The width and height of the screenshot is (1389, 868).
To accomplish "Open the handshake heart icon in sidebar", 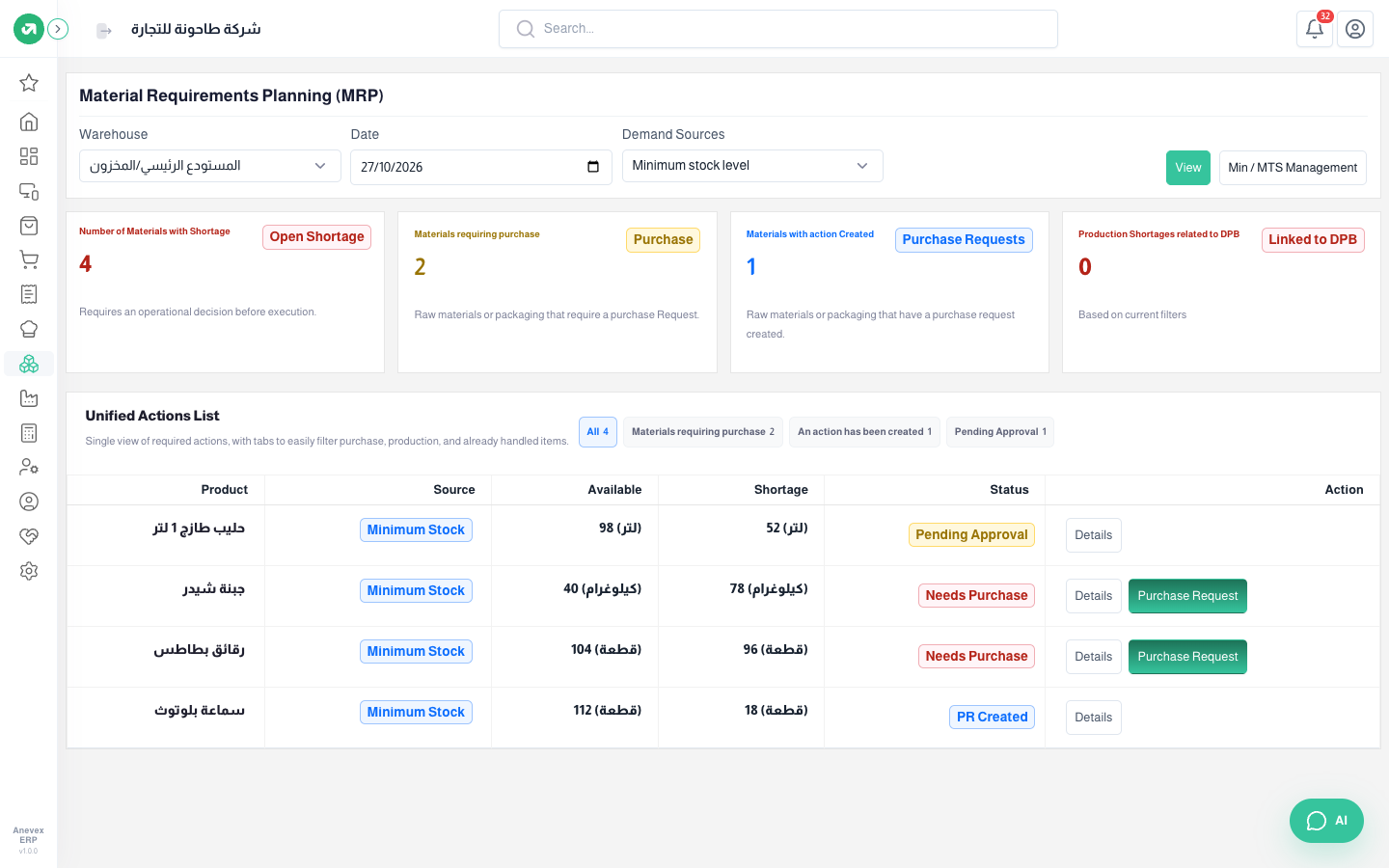I will click(x=29, y=536).
